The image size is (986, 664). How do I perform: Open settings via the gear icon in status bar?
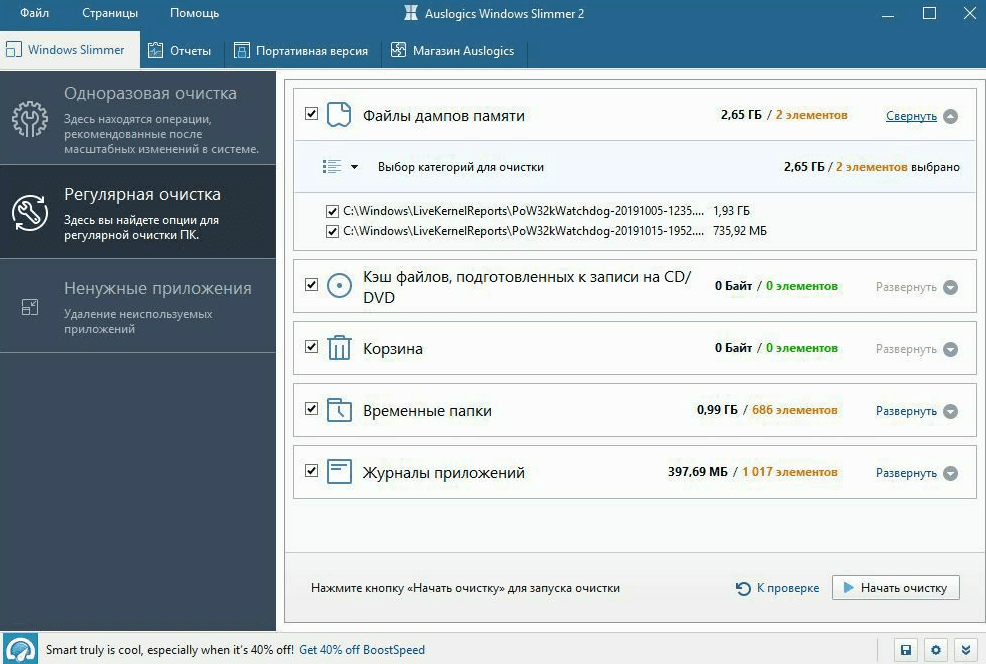(x=936, y=650)
